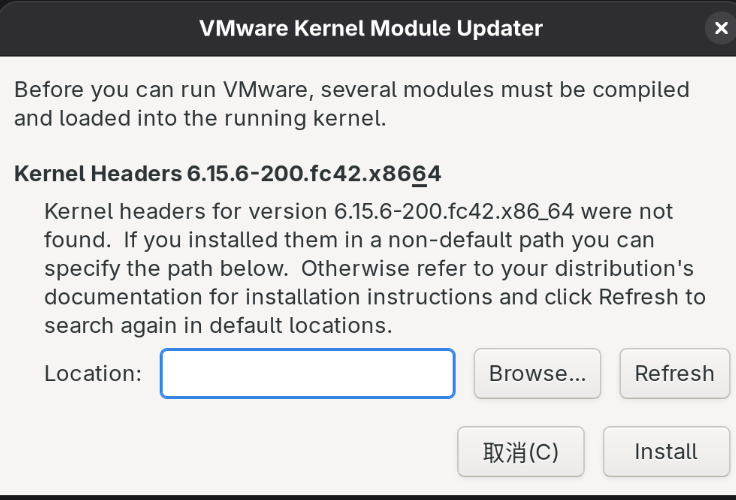
Task: Click the line beginning "Kernel headers for version"
Action: (359, 212)
